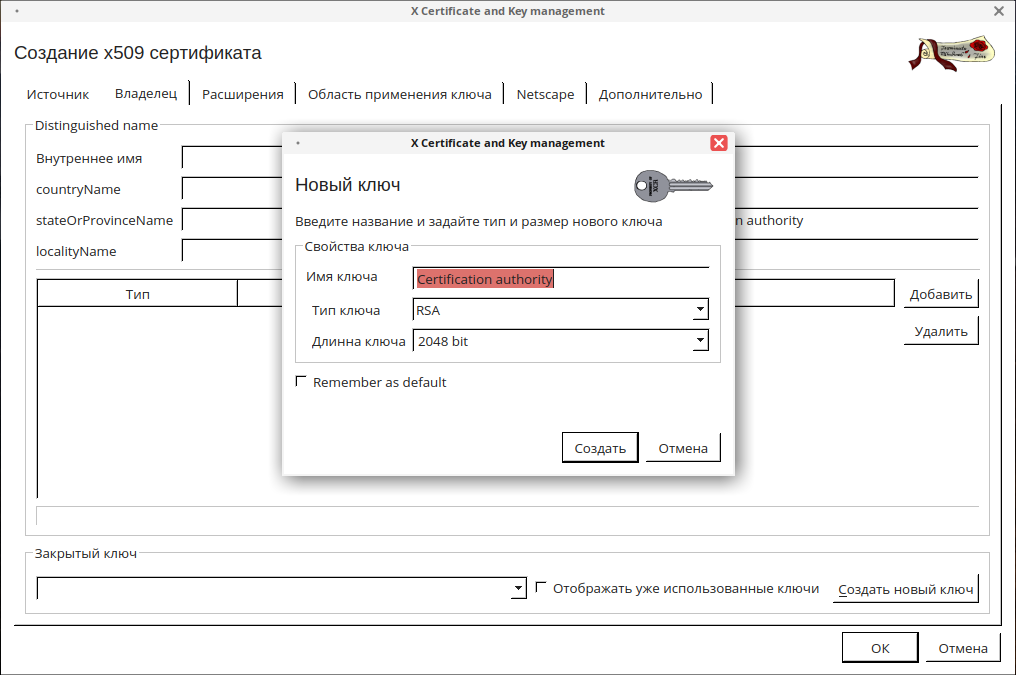Open the Расширения tab
The height and width of the screenshot is (675, 1016).
(x=243, y=94)
